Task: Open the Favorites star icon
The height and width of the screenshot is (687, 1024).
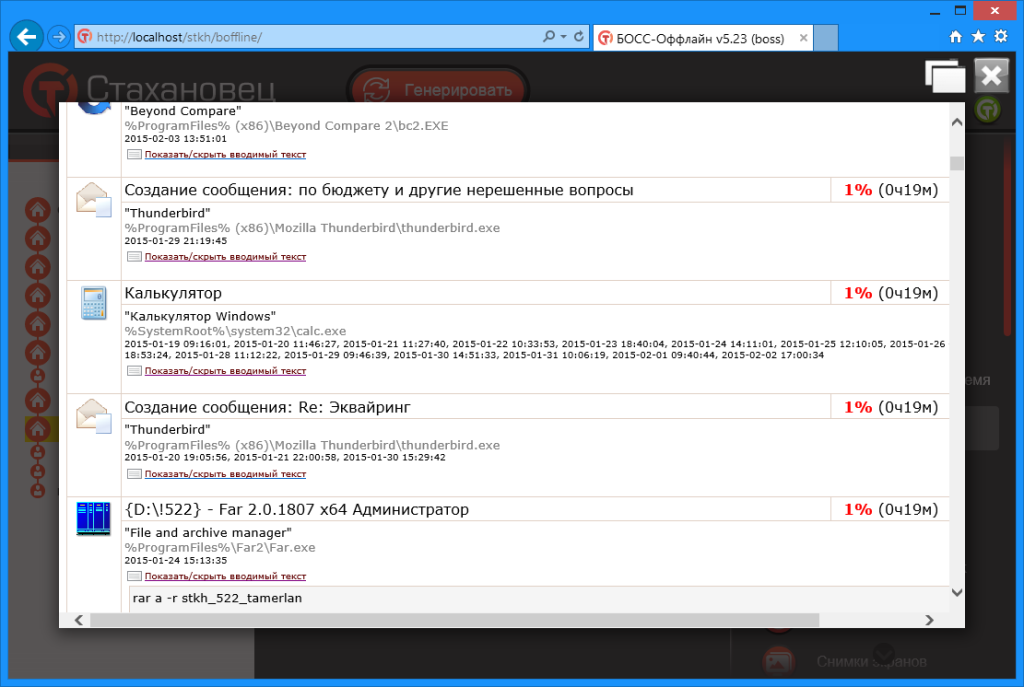Action: click(x=978, y=37)
